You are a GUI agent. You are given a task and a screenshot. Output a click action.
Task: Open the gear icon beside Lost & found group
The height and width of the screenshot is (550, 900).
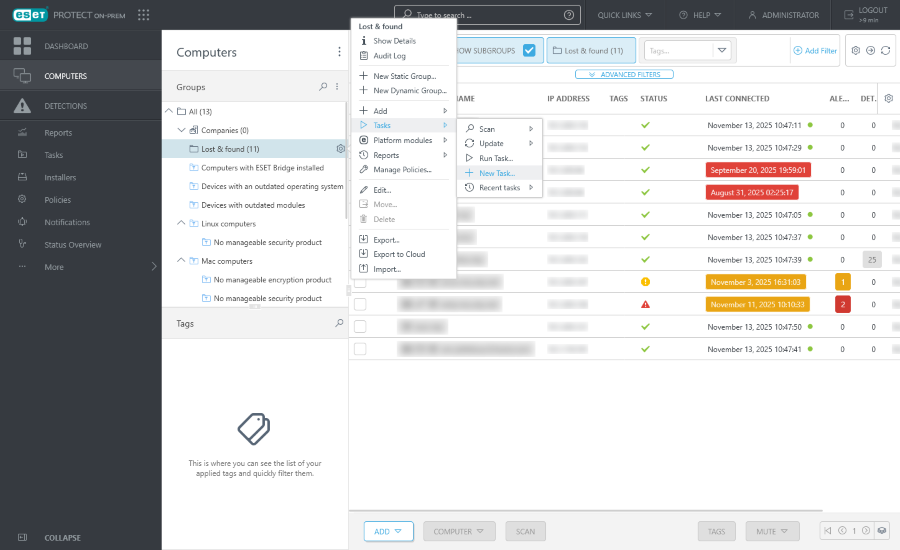tap(341, 149)
